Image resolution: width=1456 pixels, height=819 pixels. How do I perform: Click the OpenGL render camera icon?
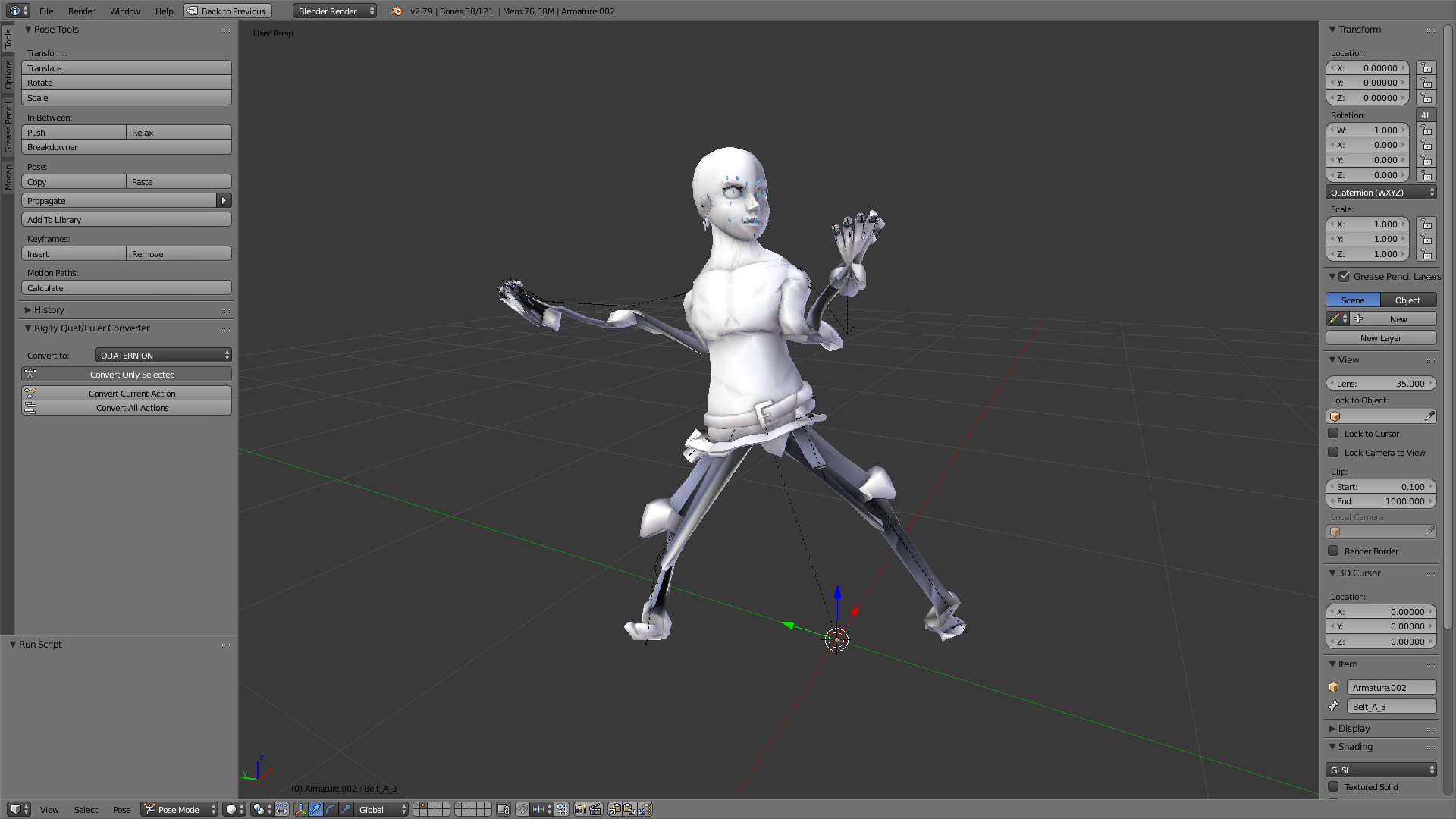579,809
